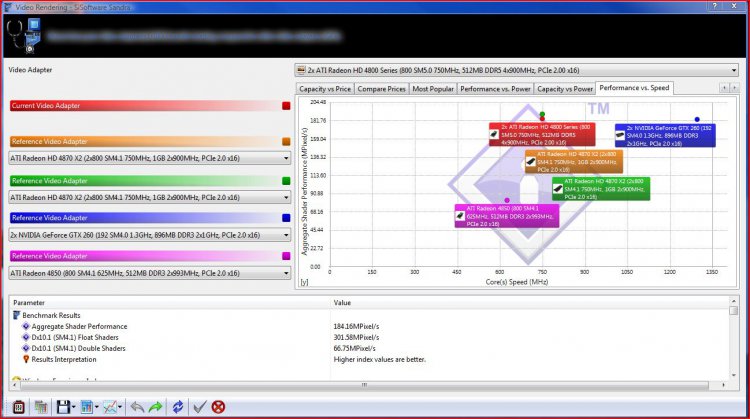Image resolution: width=750 pixels, height=419 pixels.
Task: Click the green reference adapter color square
Action: pyautogui.click(x=286, y=181)
